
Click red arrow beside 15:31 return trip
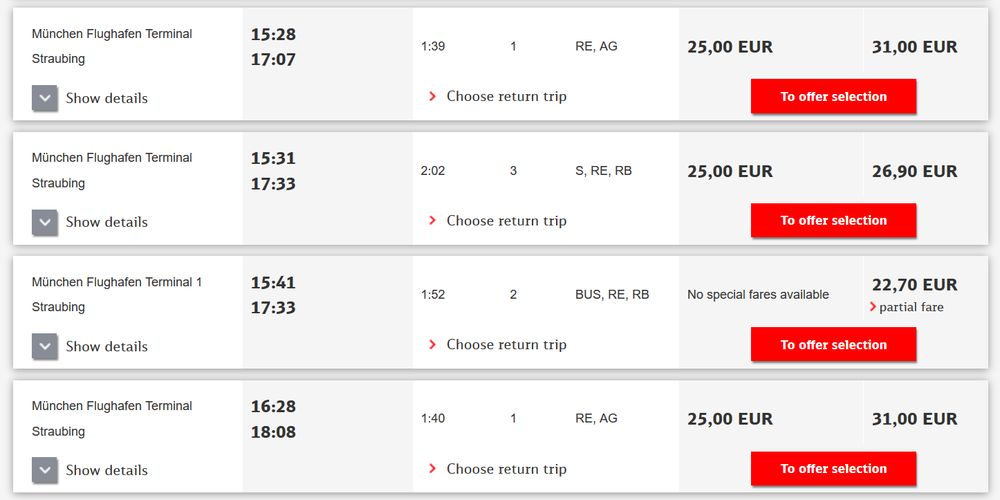click(x=432, y=221)
